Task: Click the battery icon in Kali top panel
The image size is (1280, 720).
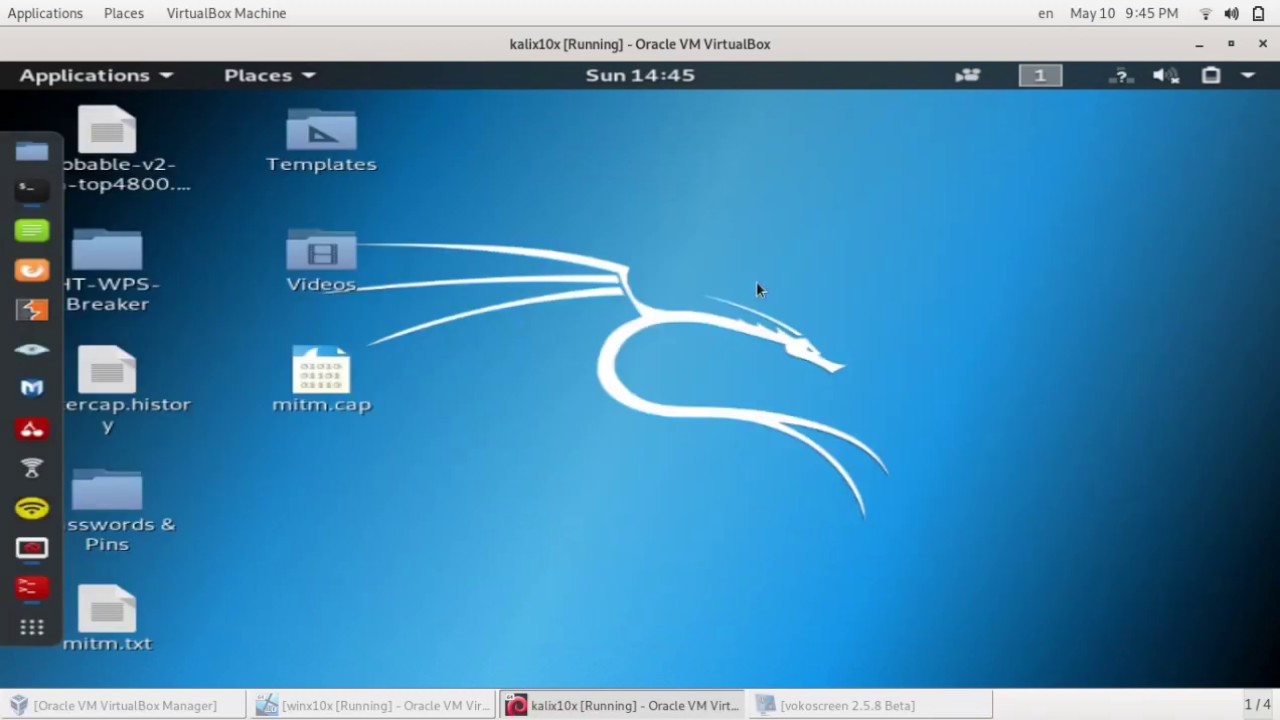Action: click(x=1211, y=75)
